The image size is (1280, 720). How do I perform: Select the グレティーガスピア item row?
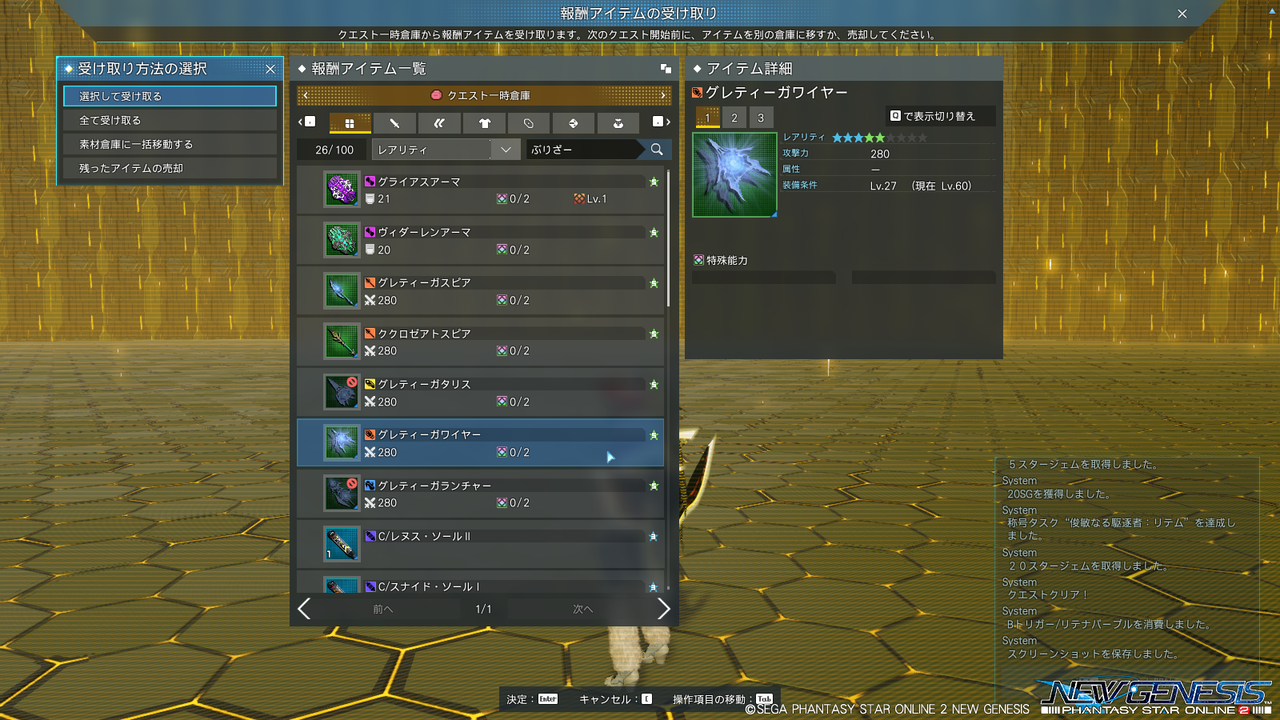coord(480,291)
